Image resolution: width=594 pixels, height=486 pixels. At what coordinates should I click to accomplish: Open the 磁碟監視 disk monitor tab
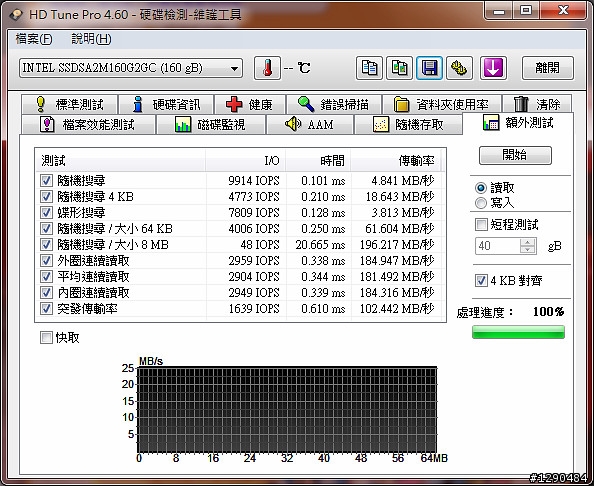coord(211,124)
